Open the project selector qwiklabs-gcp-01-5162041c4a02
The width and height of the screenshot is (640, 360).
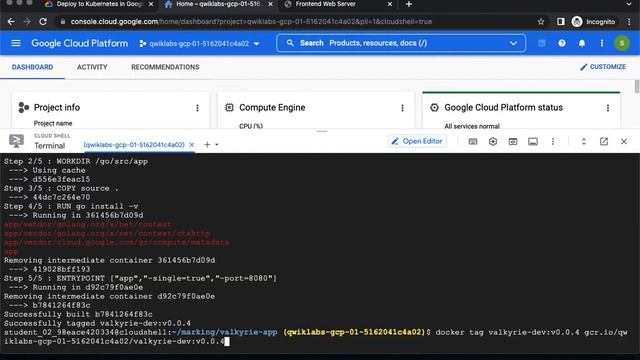click(x=200, y=43)
